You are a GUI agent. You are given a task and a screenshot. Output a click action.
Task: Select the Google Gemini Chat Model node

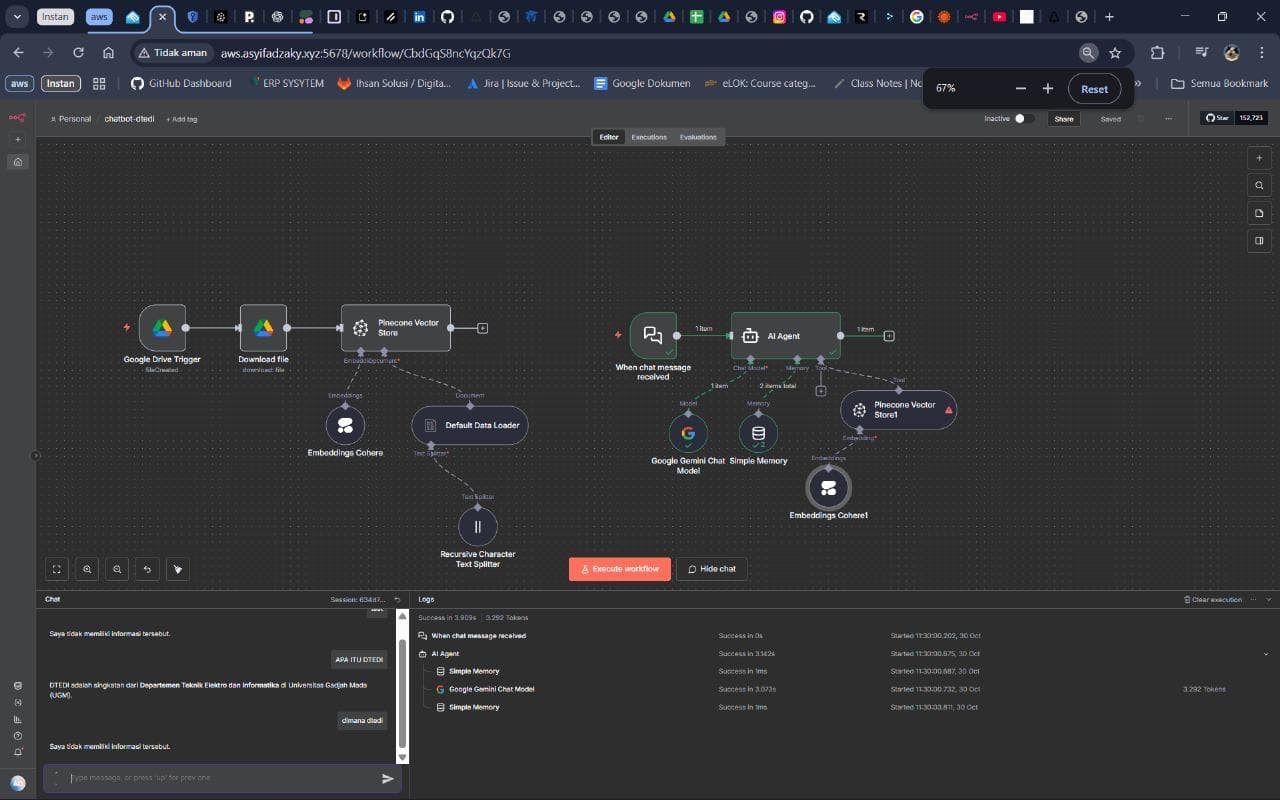tap(687, 433)
